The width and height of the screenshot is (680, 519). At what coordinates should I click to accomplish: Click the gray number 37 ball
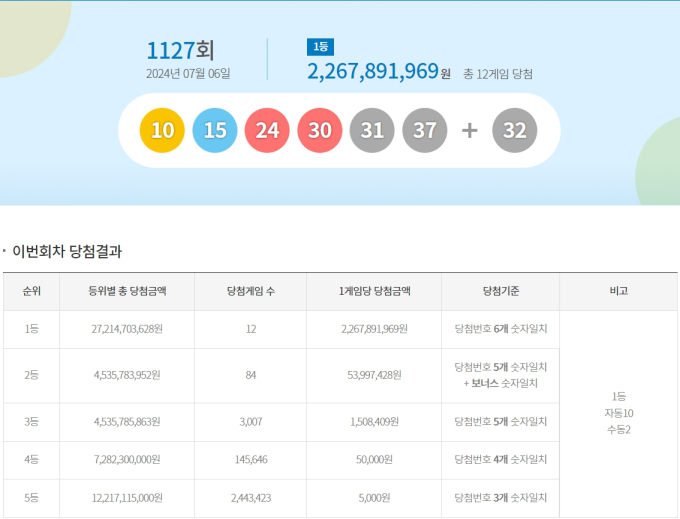tap(425, 130)
